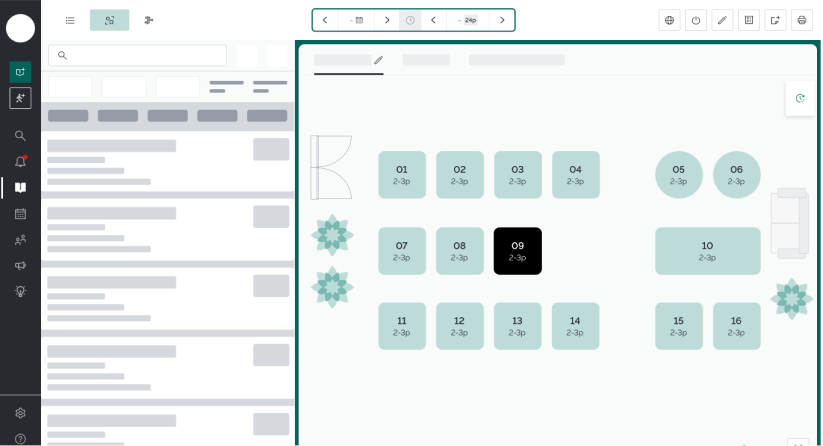The height and width of the screenshot is (446, 823).
Task: Switch to timeline view icon
Action: (149, 20)
